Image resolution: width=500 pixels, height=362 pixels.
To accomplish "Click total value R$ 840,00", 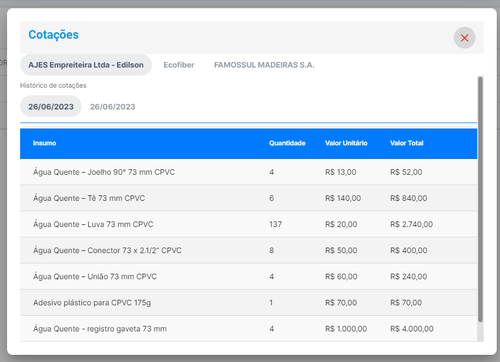I will coord(409,198).
